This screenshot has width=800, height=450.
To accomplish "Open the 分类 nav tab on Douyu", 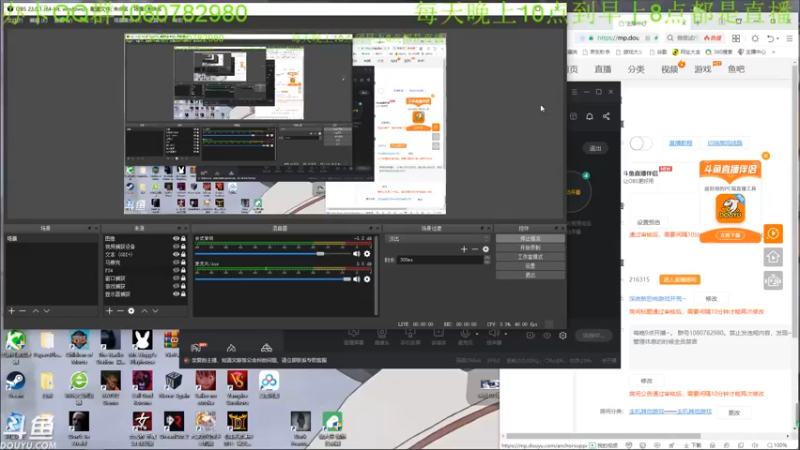I will [x=636, y=69].
